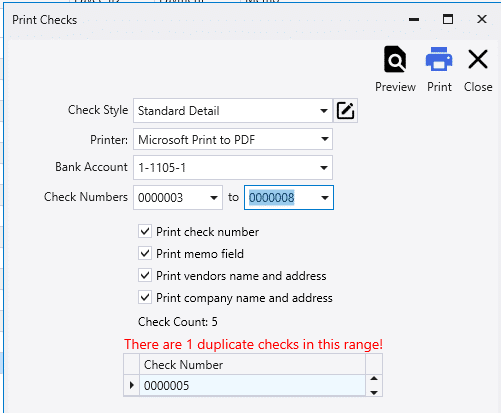Image resolution: width=501 pixels, height=413 pixels.
Task: Expand the Check Style dropdown
Action: (324, 111)
